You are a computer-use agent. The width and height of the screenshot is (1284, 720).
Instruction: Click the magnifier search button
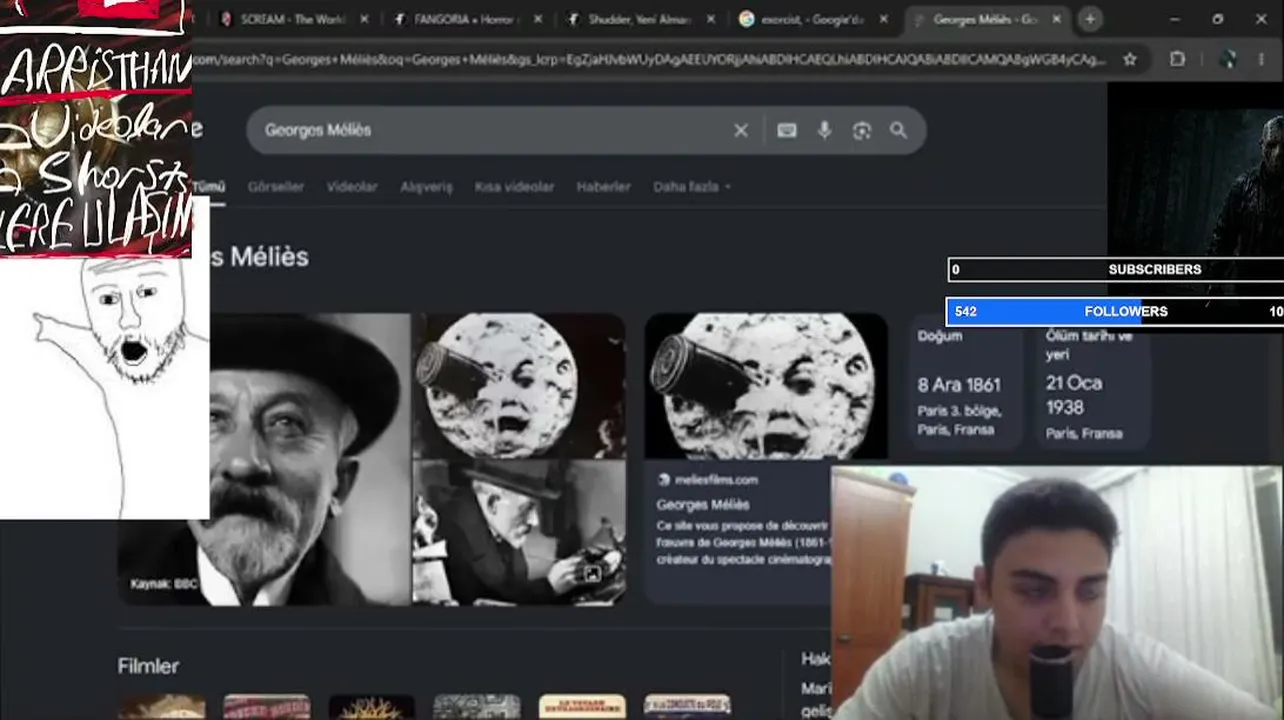(898, 130)
